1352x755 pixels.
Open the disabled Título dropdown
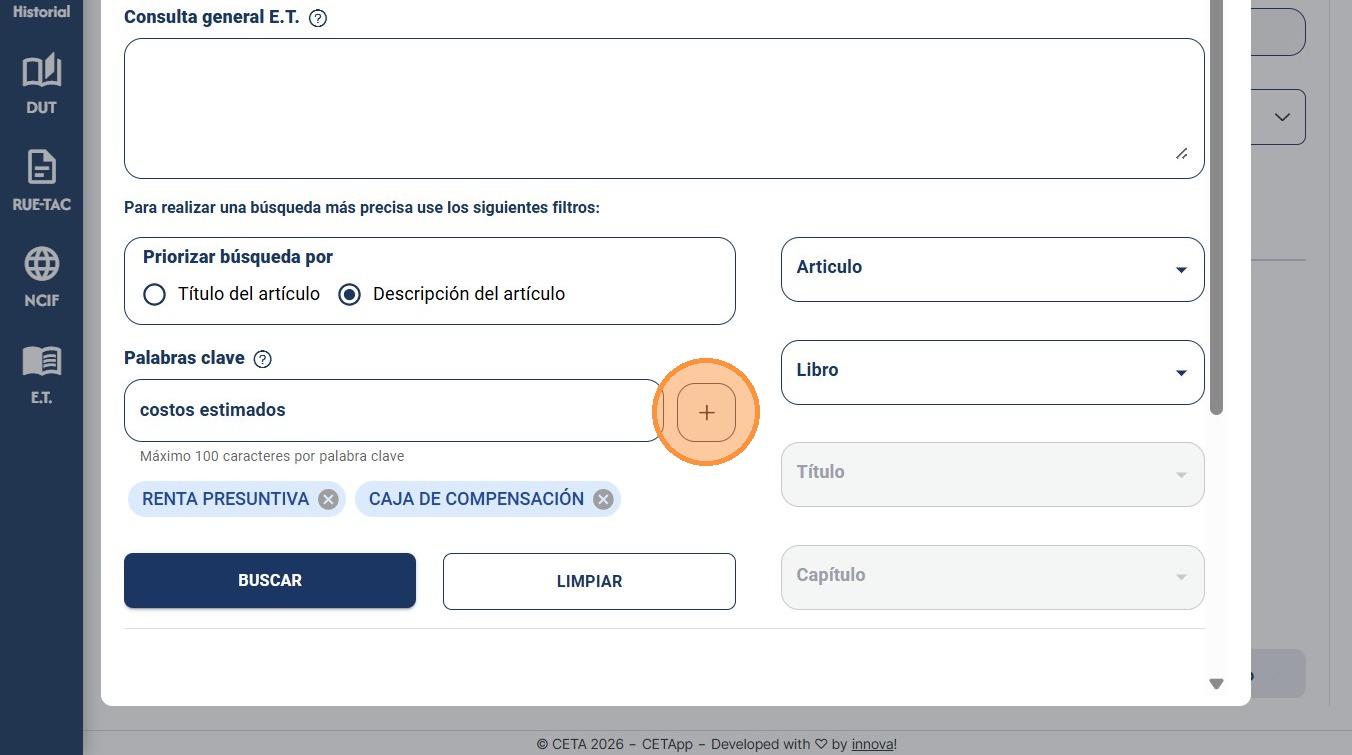[992, 474]
